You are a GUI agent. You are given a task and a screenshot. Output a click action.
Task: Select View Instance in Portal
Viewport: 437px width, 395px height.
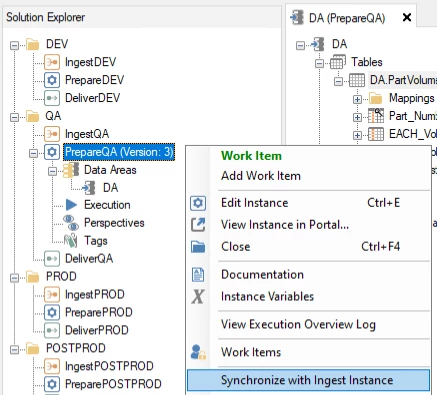coord(308,225)
